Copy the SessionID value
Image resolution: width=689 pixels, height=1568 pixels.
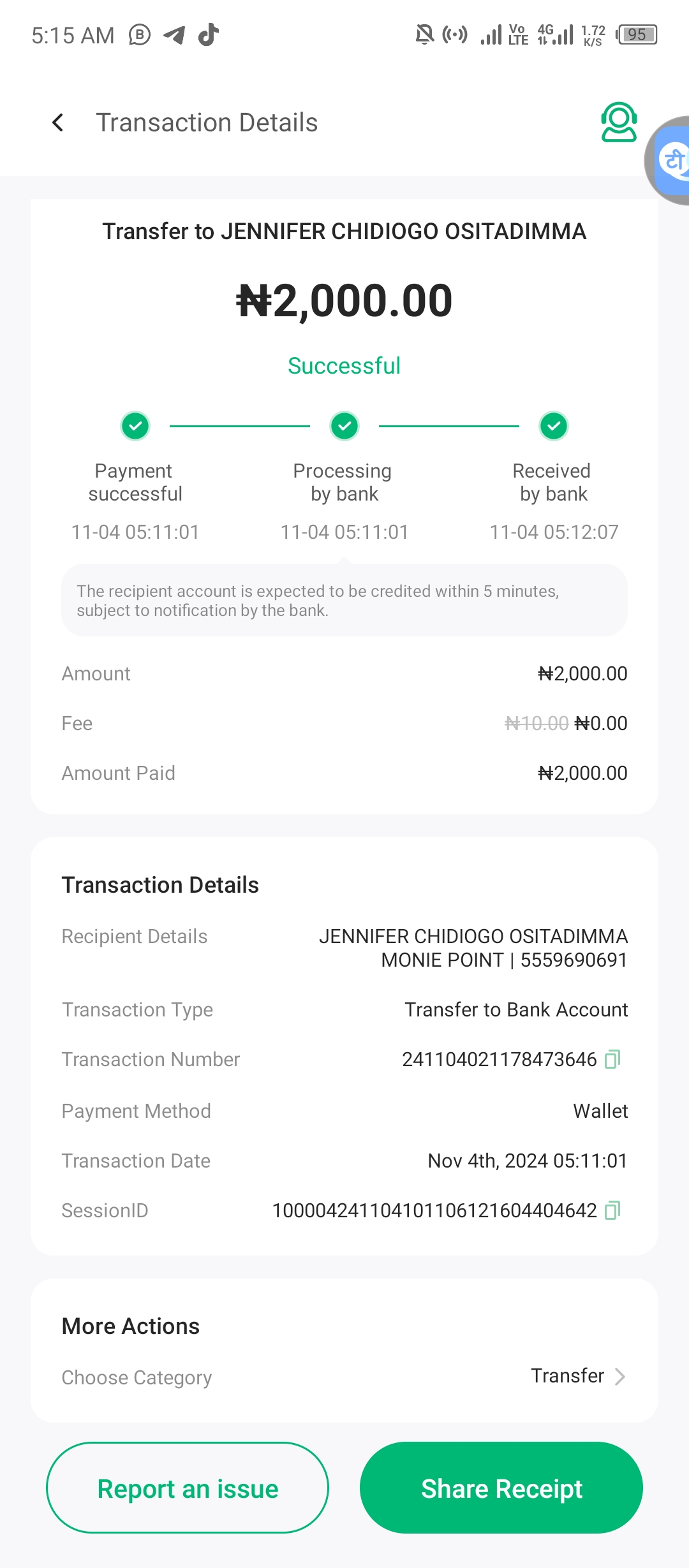coord(612,1210)
